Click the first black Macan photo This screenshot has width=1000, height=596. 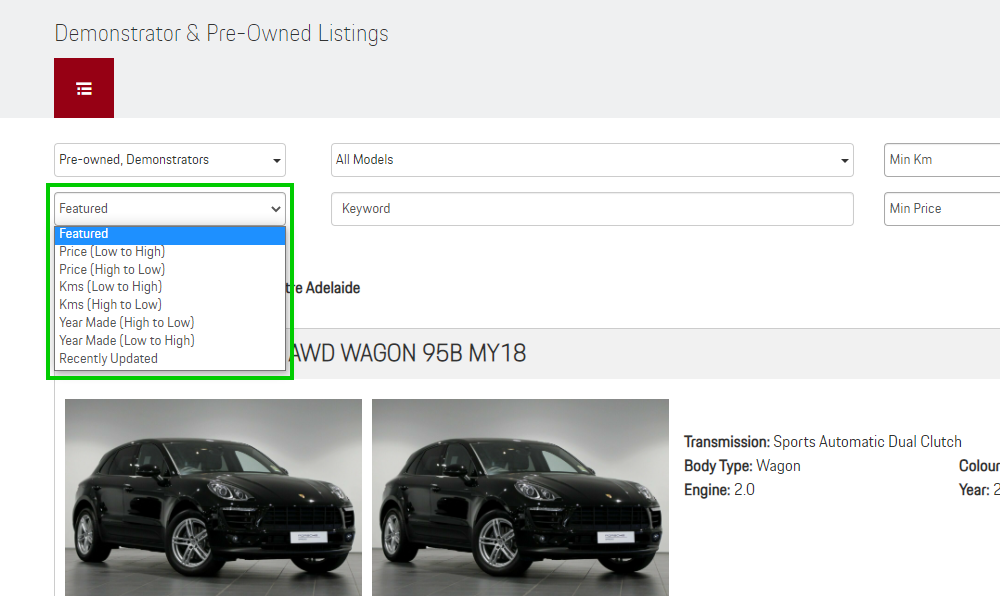(x=213, y=497)
